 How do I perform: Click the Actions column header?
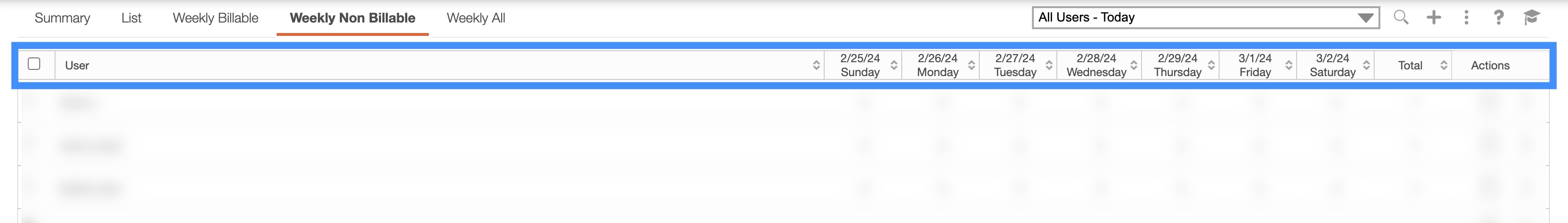click(1490, 65)
